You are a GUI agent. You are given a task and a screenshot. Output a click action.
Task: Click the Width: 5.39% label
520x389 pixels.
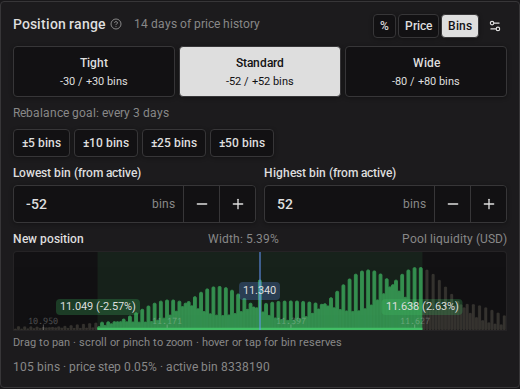pos(243,239)
